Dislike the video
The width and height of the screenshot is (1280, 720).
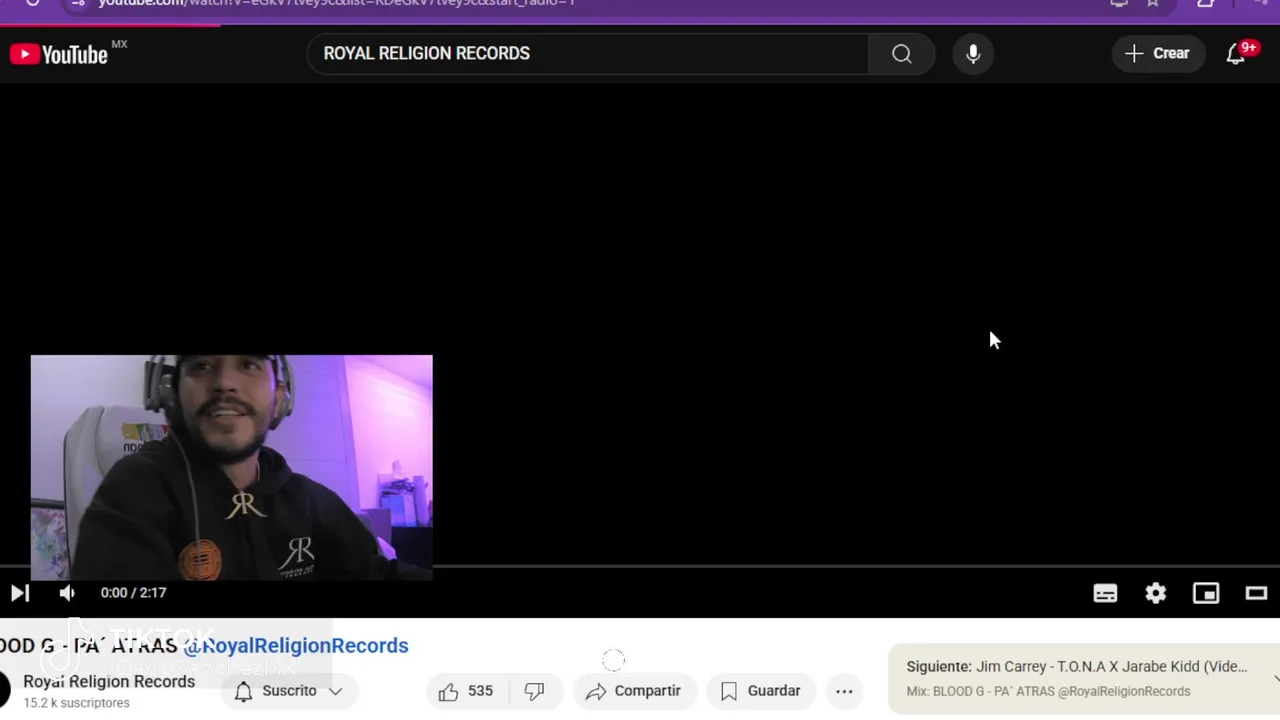(x=535, y=691)
